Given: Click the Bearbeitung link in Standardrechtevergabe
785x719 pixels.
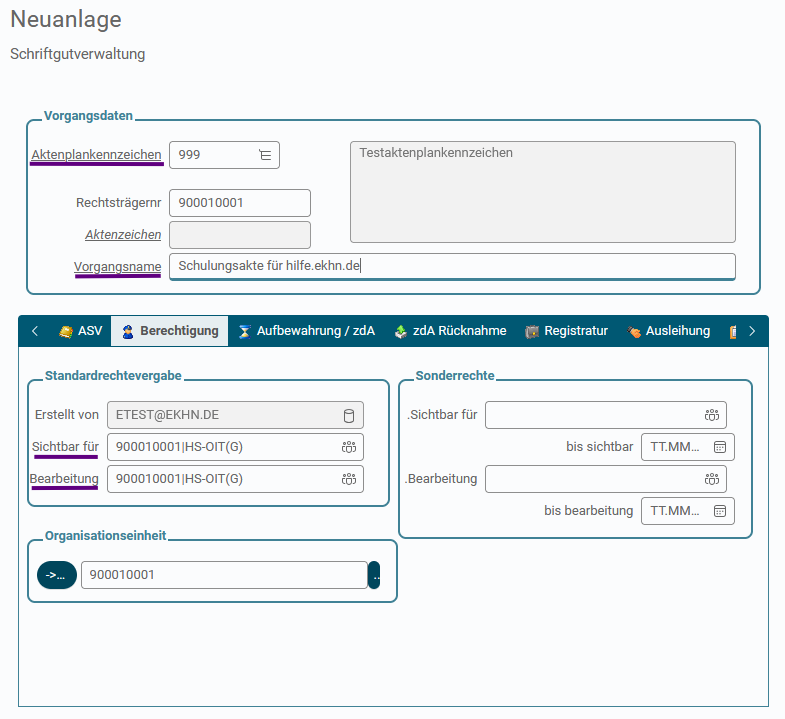Looking at the screenshot, I should pyautogui.click(x=64, y=479).
